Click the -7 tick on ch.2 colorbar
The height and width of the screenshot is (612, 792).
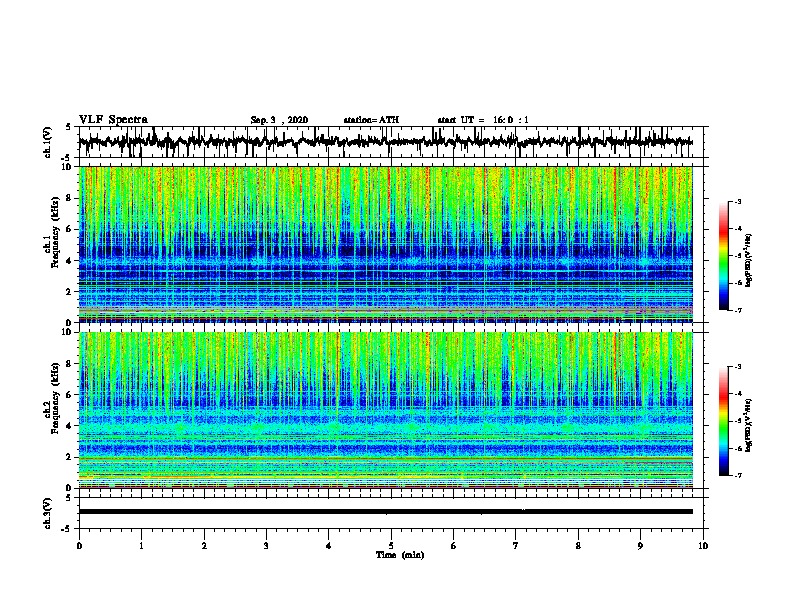point(737,475)
